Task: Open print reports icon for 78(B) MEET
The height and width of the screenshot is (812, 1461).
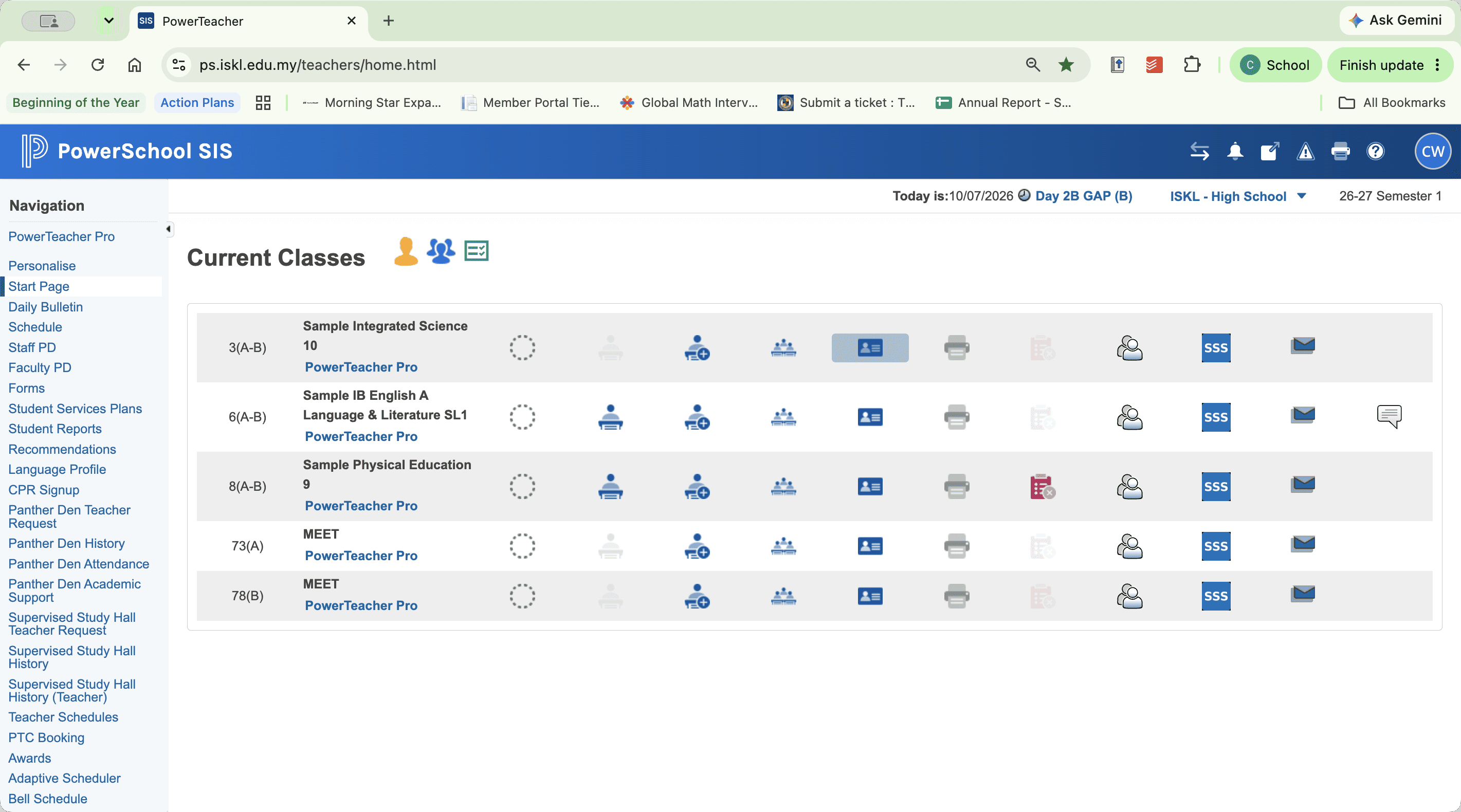Action: pyautogui.click(x=956, y=597)
